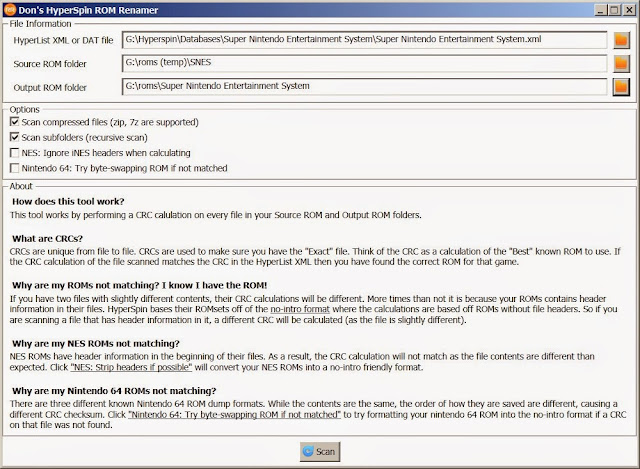This screenshot has width=640, height=469.
Task: Focus the Source ROM folder field
Action: point(364,63)
